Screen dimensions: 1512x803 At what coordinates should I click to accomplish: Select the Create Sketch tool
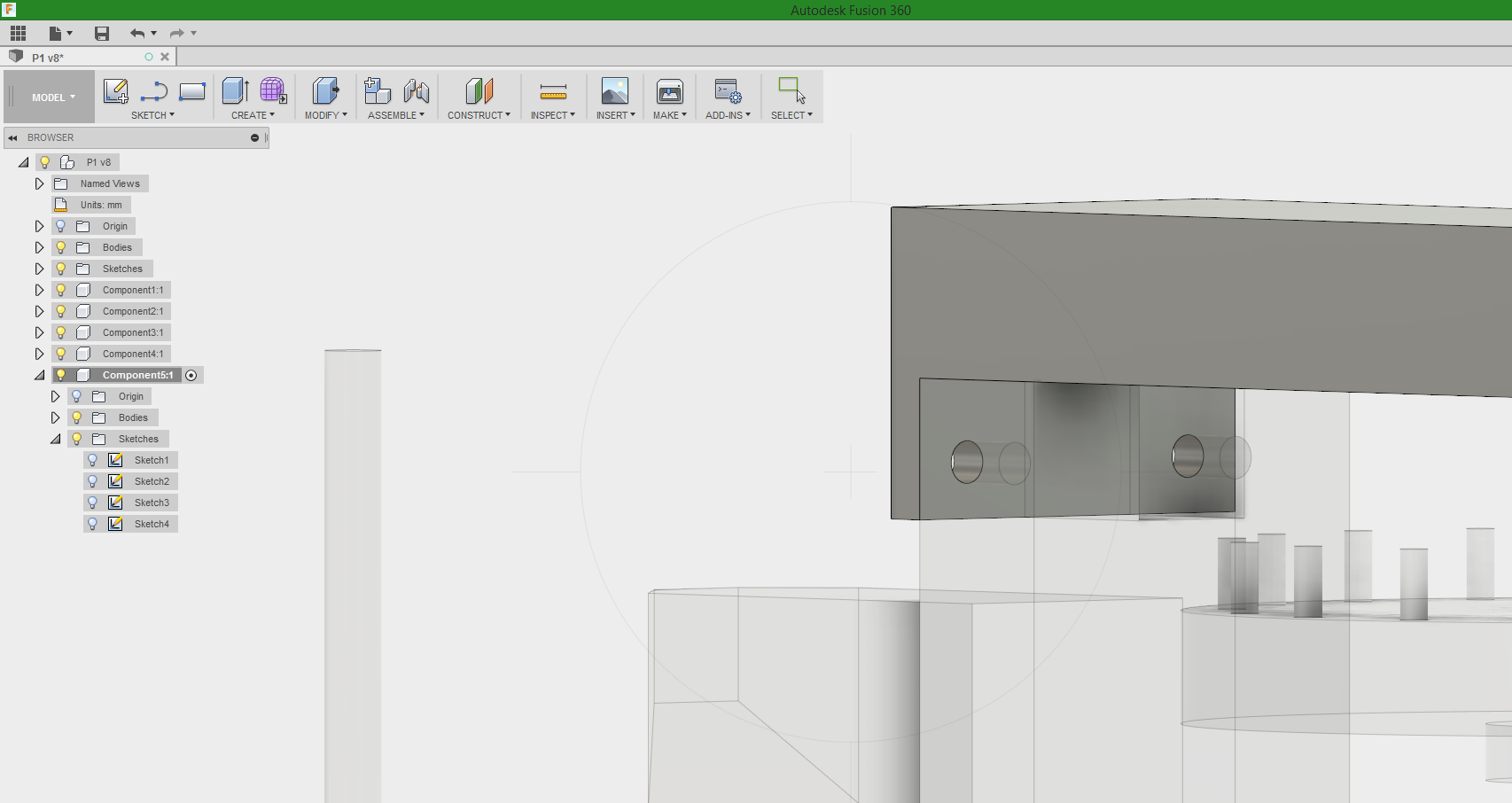116,91
